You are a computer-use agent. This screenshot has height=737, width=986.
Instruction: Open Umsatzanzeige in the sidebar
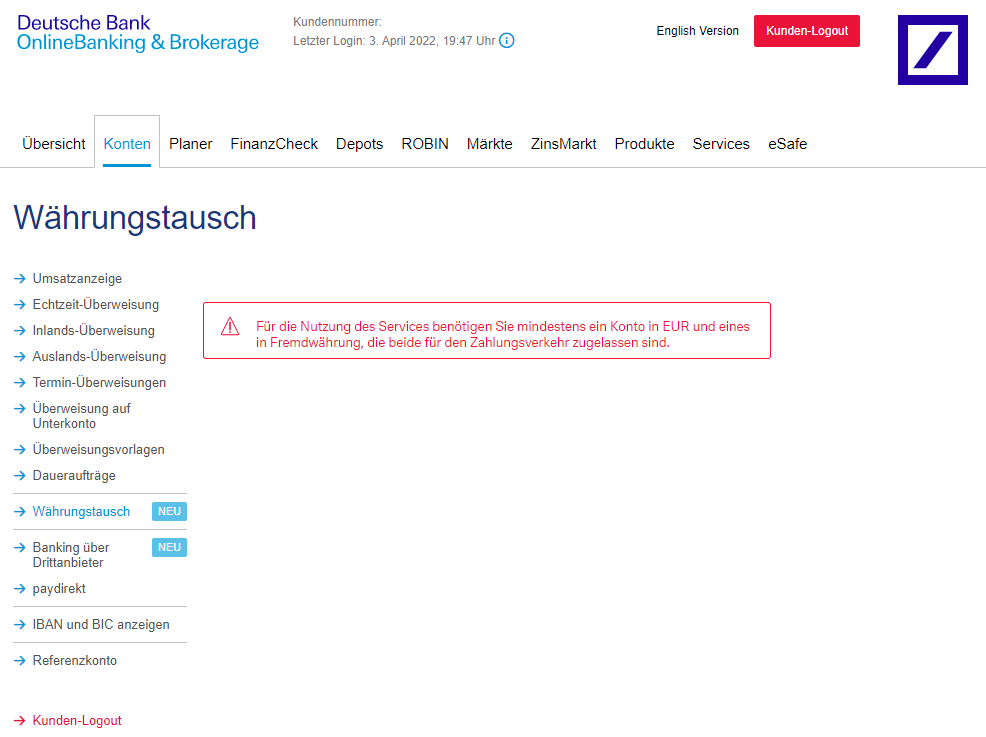[77, 279]
